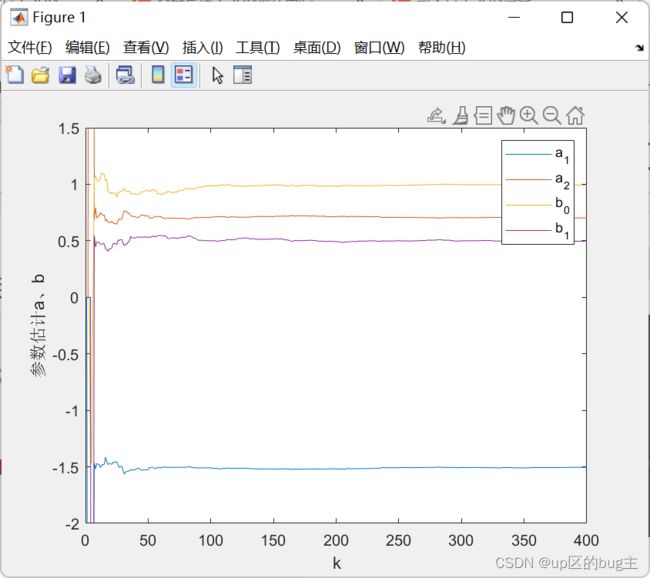
Task: Click the dock figure arrow in menu bar
Action: click(x=639, y=48)
